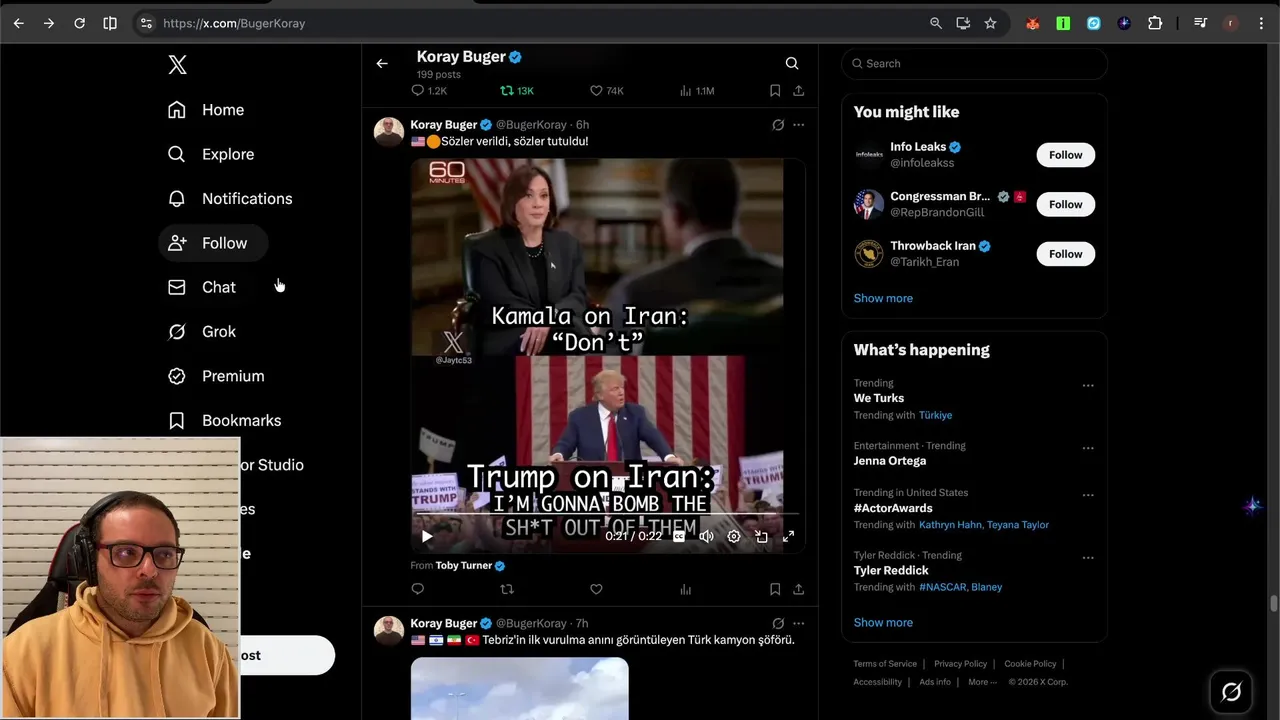
Task: Open Explore from the sidebar
Action: tap(211, 154)
